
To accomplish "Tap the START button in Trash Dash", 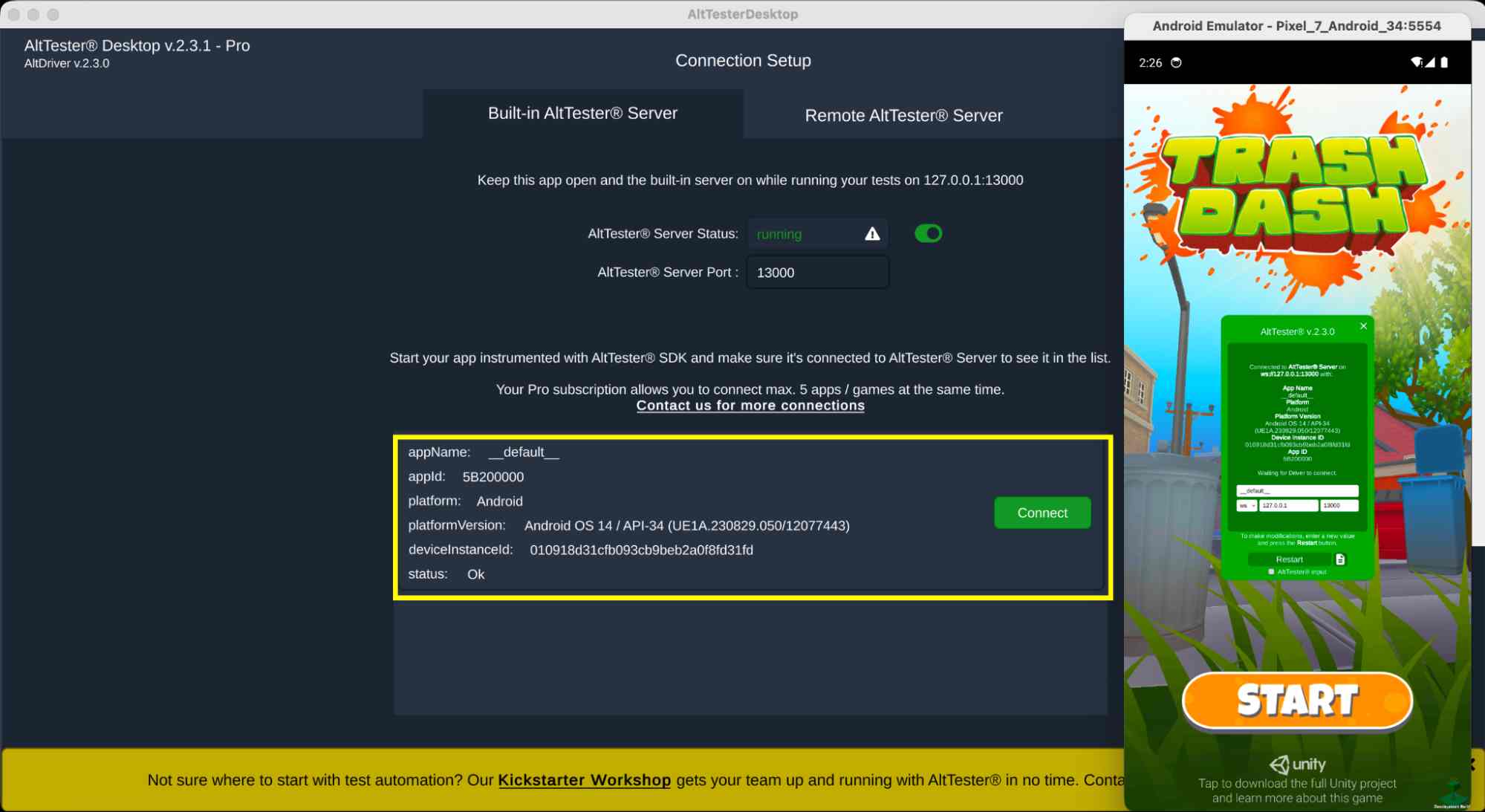I will click(1297, 701).
